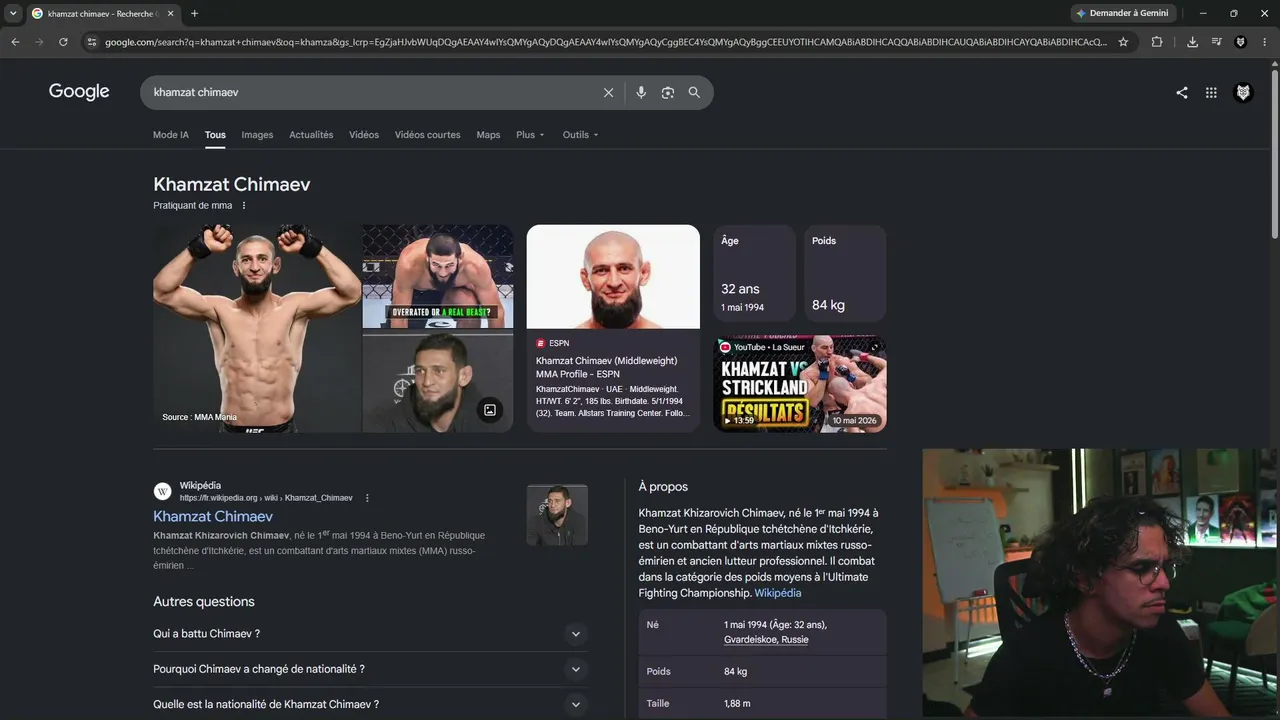Open the ESPN MMA Profile card title
Viewport: 1280px width, 720px height.
[606, 367]
